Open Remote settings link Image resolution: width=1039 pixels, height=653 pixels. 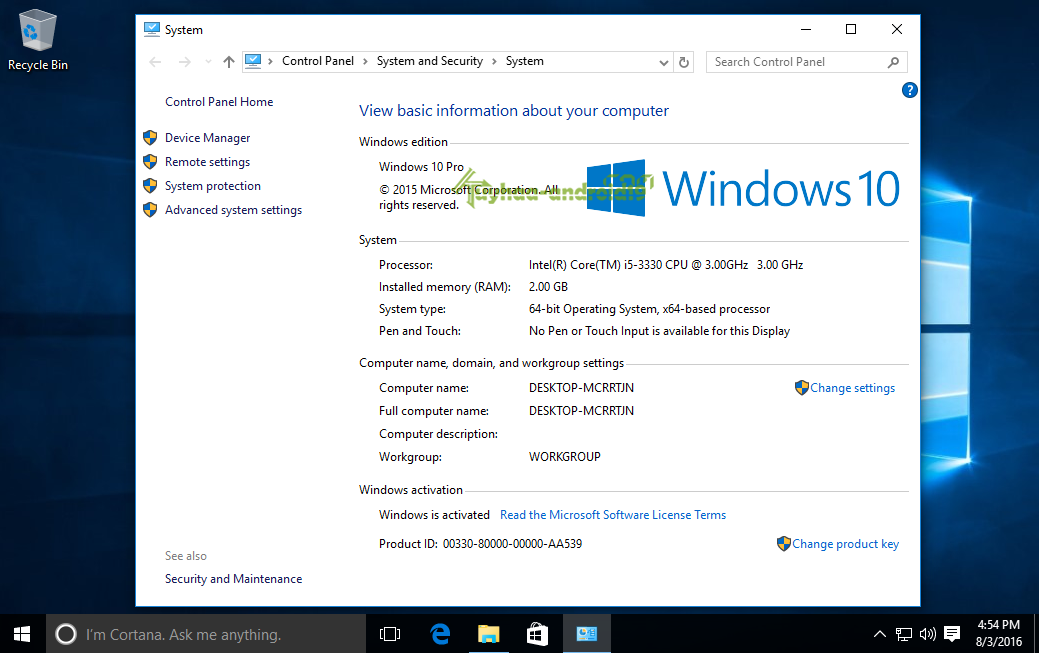tap(207, 162)
